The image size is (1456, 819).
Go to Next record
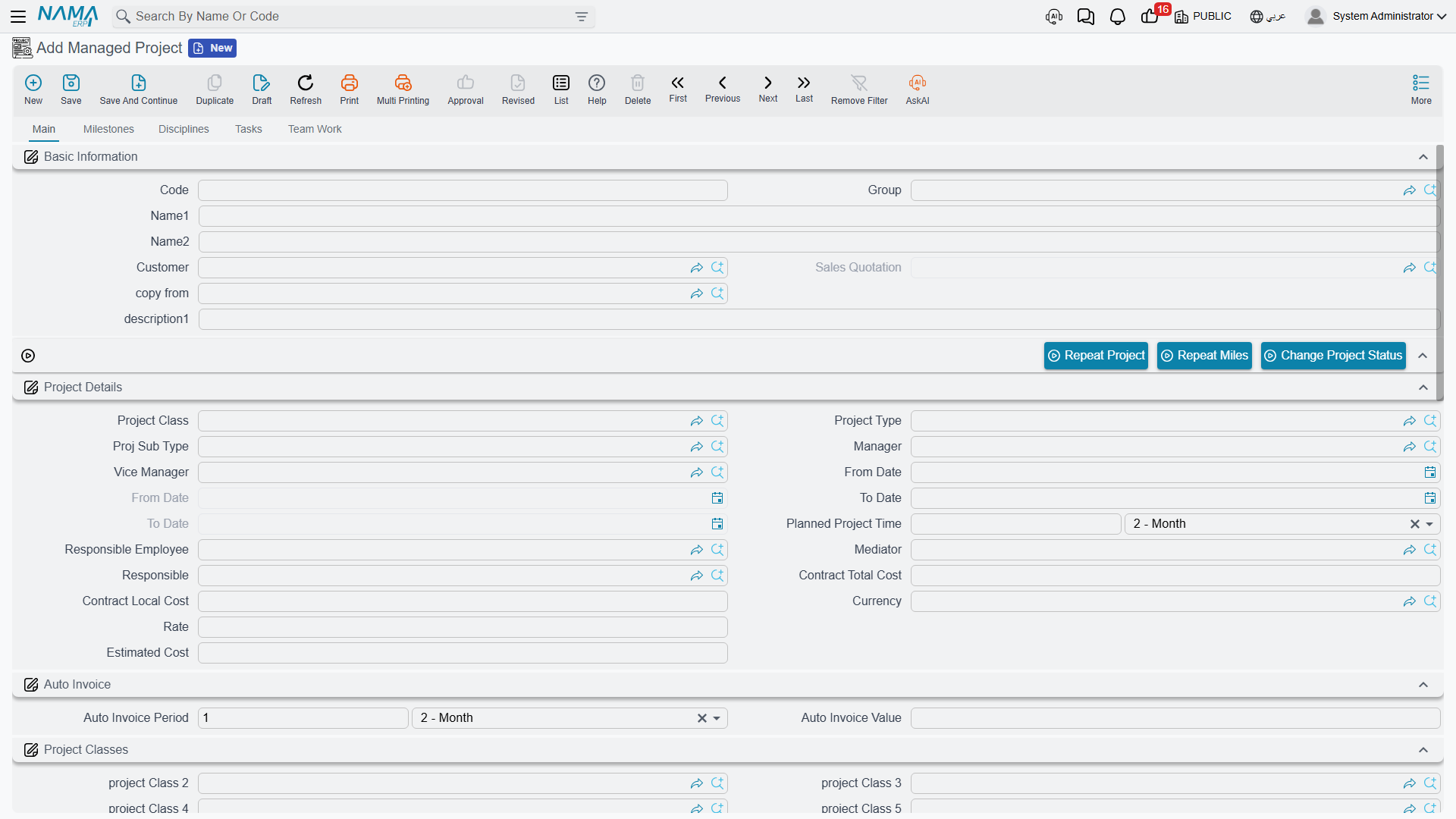[x=768, y=89]
